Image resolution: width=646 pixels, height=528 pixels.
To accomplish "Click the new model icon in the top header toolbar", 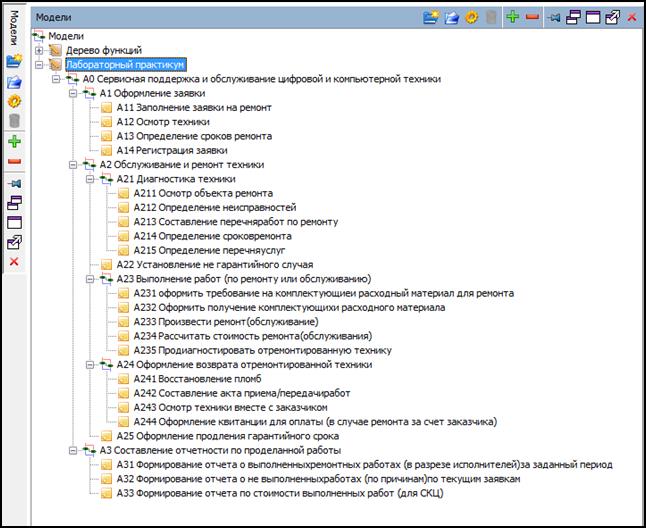I will [431, 17].
